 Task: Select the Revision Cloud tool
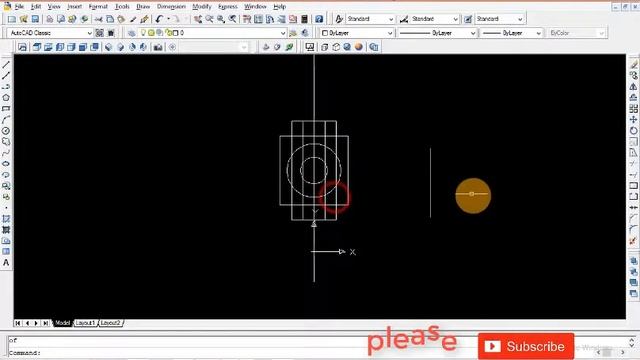[6, 142]
